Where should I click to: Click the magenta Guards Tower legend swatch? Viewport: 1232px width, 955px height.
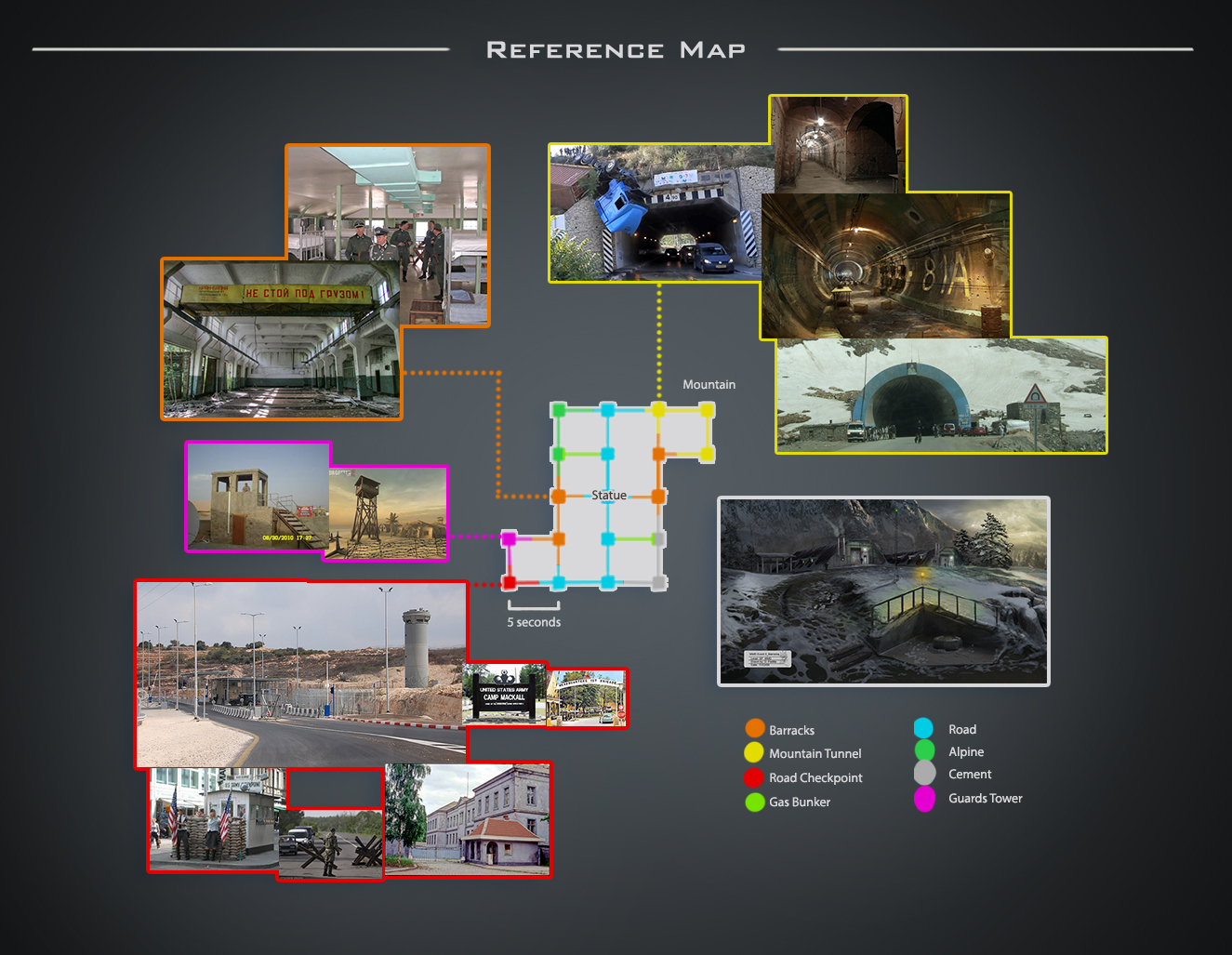pyautogui.click(x=924, y=798)
